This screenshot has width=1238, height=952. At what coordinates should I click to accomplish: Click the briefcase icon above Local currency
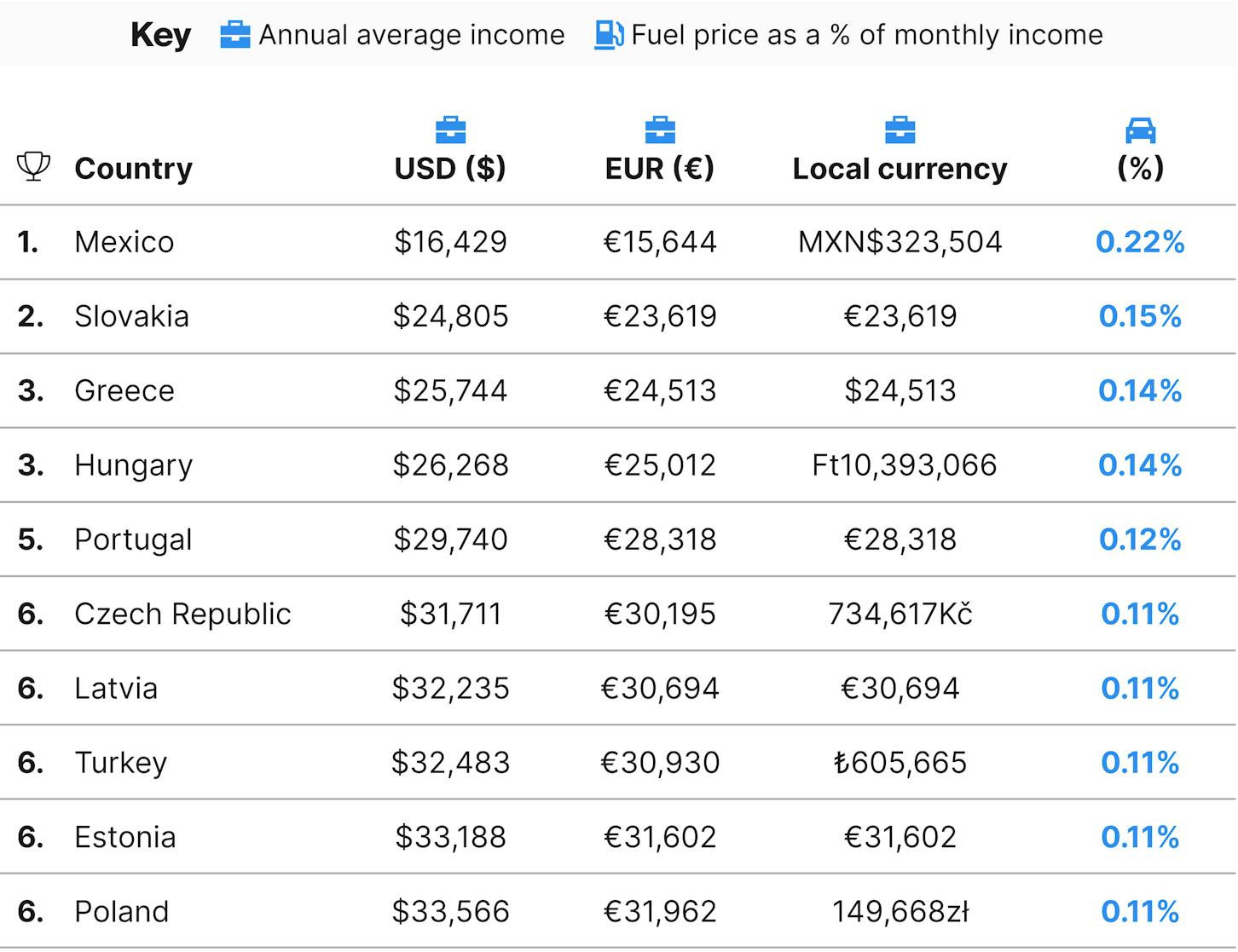900,130
